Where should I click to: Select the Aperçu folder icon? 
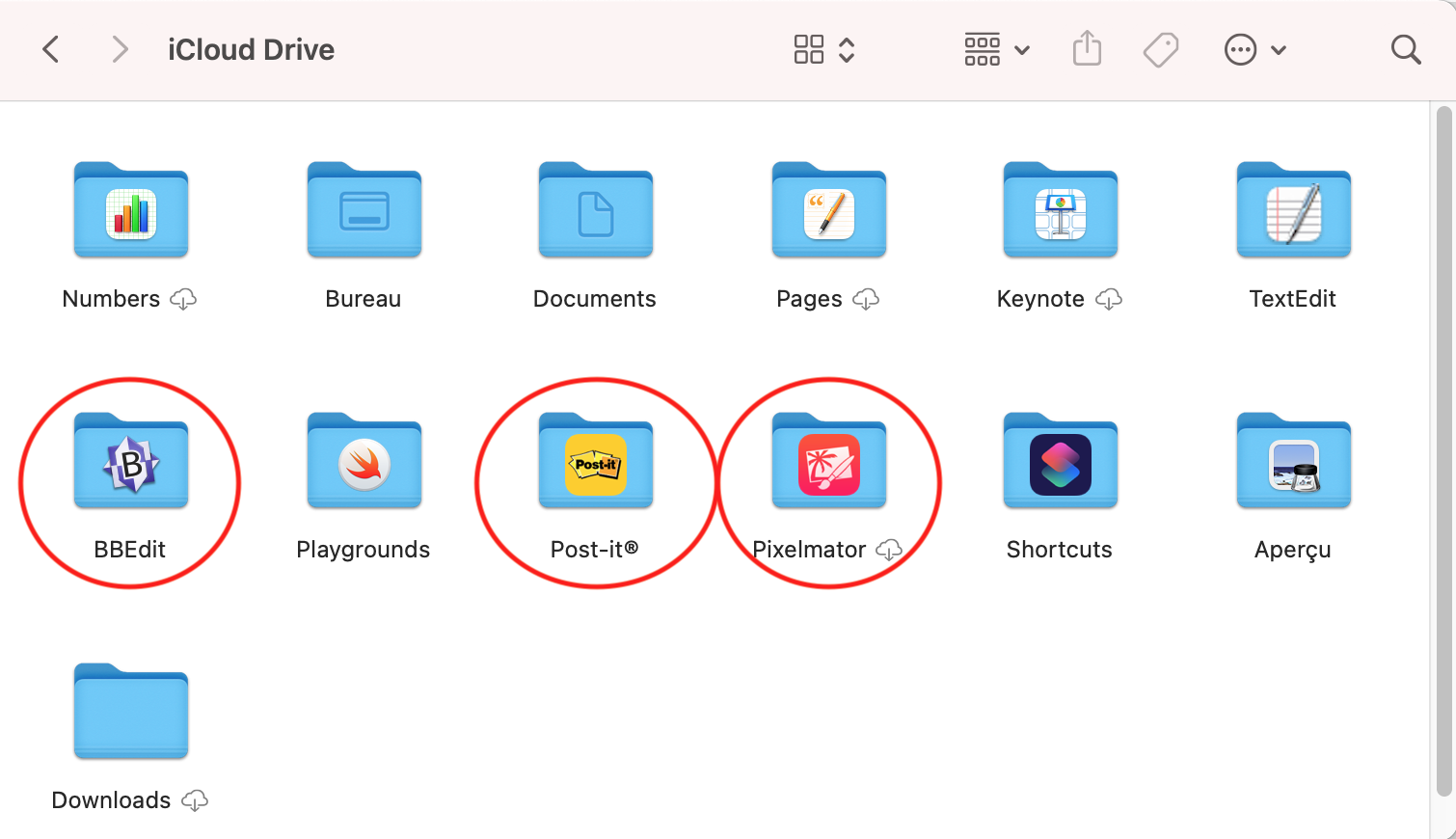click(x=1294, y=461)
